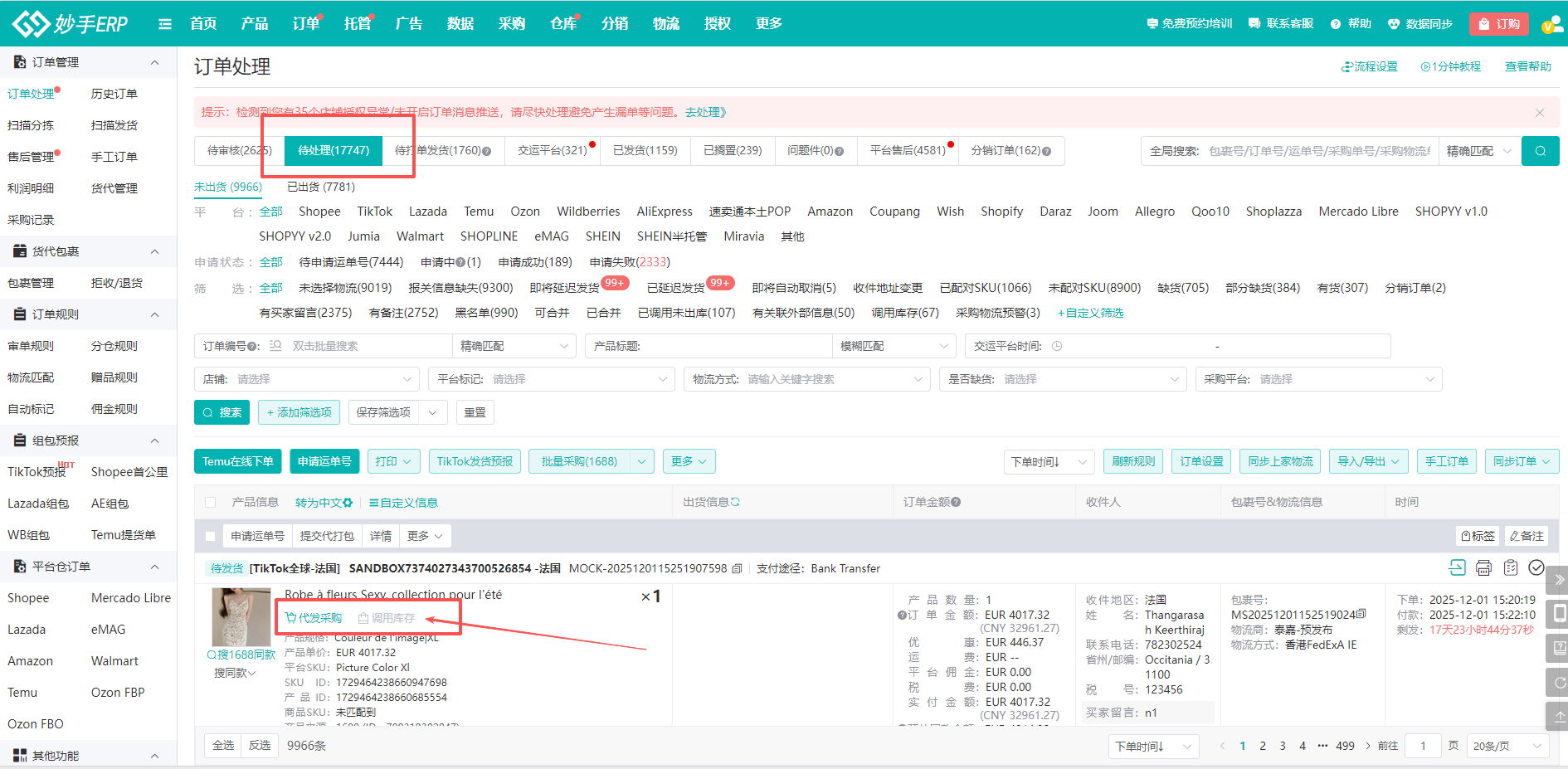
Task: Open the 20条/页 page size dropdown
Action: [x=1507, y=745]
